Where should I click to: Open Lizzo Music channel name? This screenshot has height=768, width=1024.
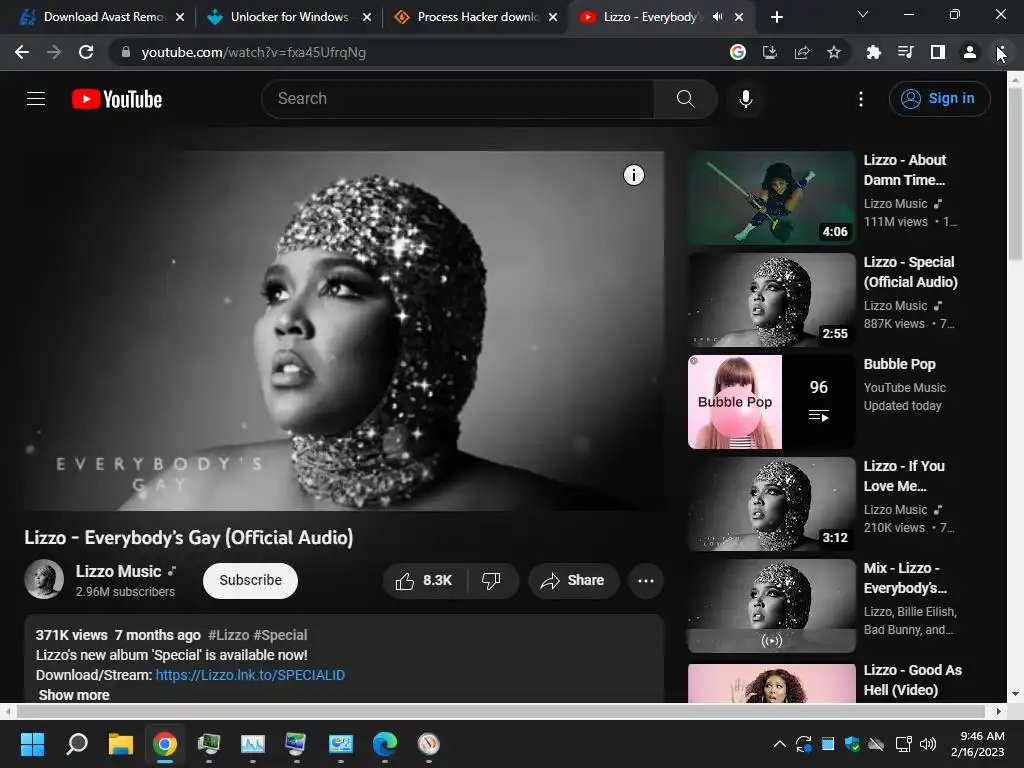pyautogui.click(x=118, y=571)
